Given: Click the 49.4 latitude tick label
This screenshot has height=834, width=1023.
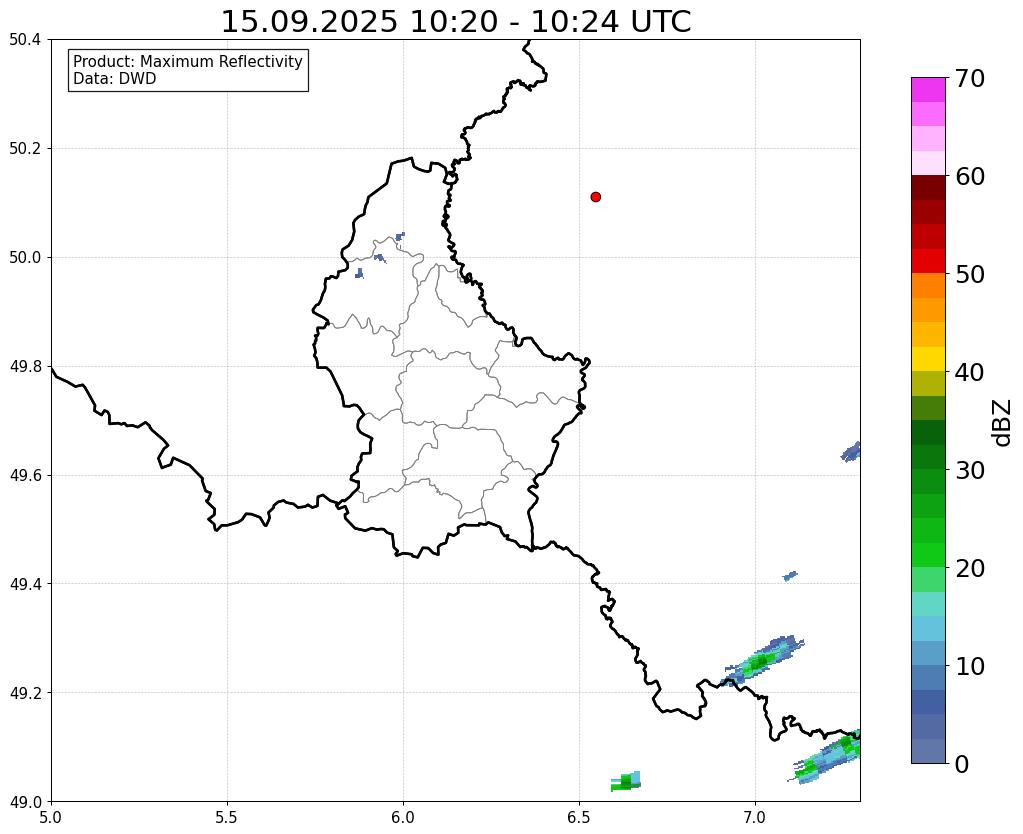Looking at the screenshot, I should click(x=25, y=584).
